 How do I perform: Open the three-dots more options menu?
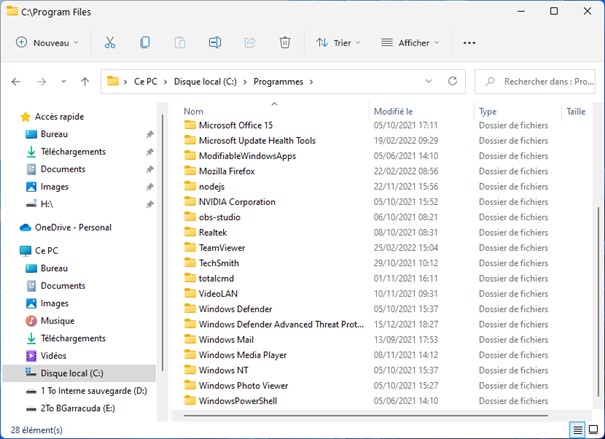tap(470, 43)
